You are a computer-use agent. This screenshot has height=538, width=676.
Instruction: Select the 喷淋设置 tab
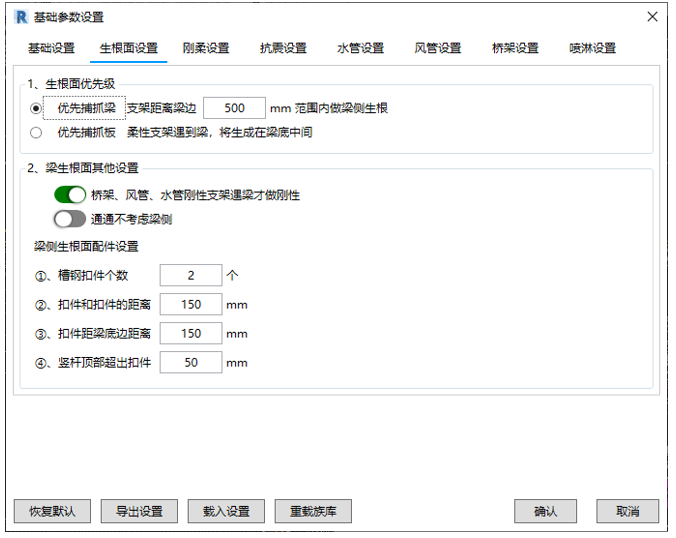pyautogui.click(x=593, y=48)
